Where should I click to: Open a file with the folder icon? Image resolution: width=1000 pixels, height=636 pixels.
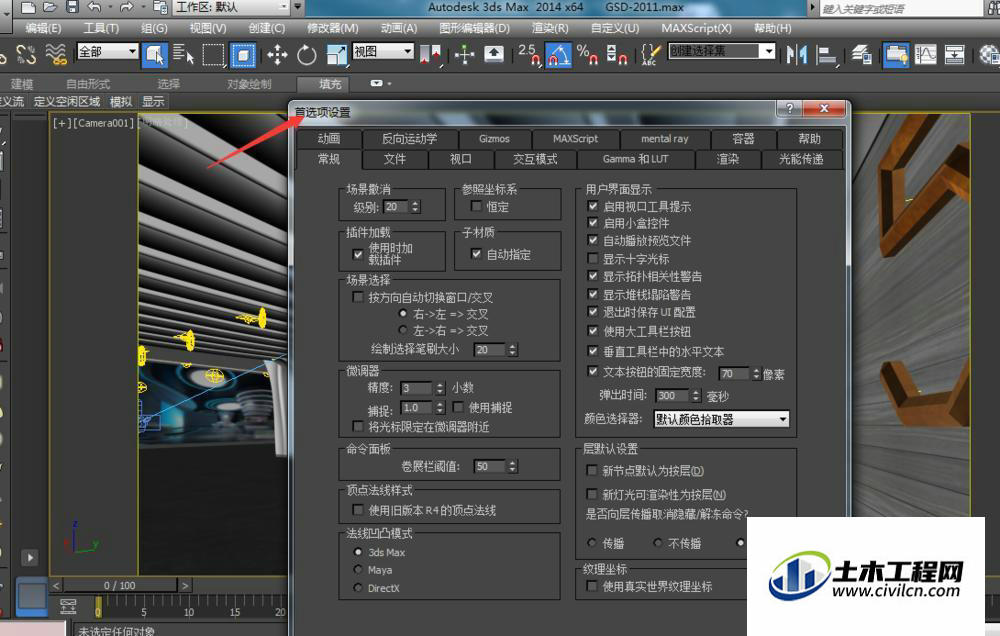tap(50, 8)
